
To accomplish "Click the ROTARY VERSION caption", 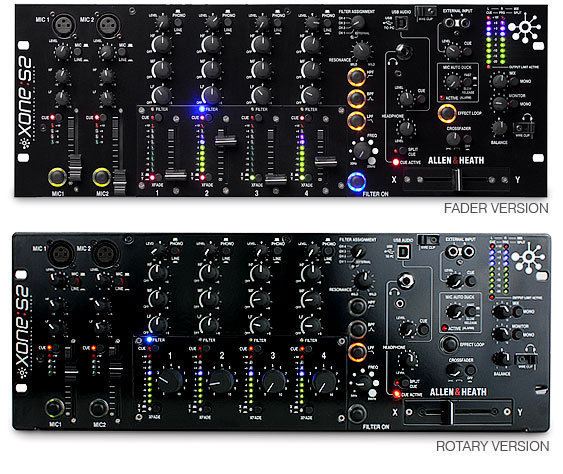I will [x=493, y=446].
